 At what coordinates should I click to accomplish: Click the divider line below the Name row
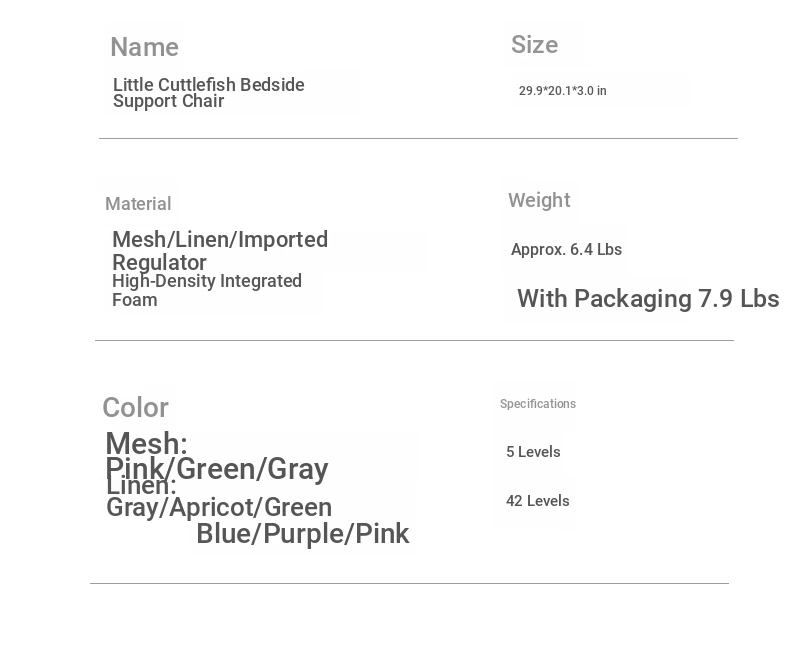tap(418, 139)
